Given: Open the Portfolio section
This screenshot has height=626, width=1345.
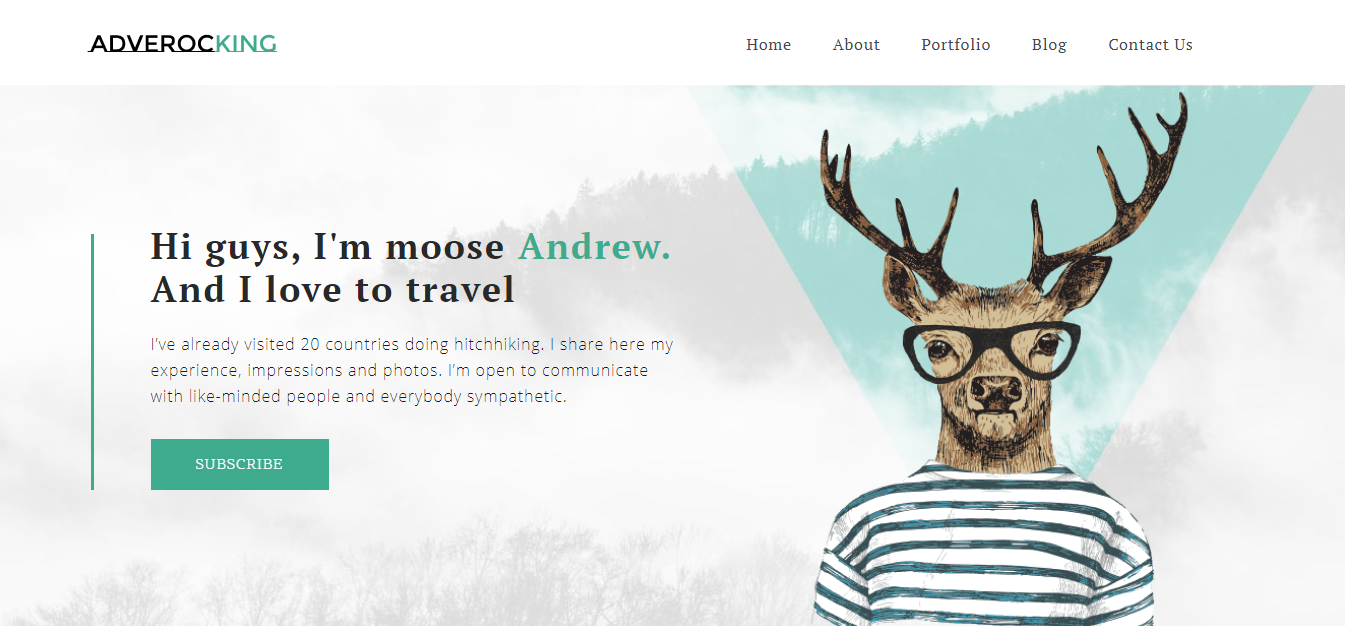Looking at the screenshot, I should click(x=955, y=45).
